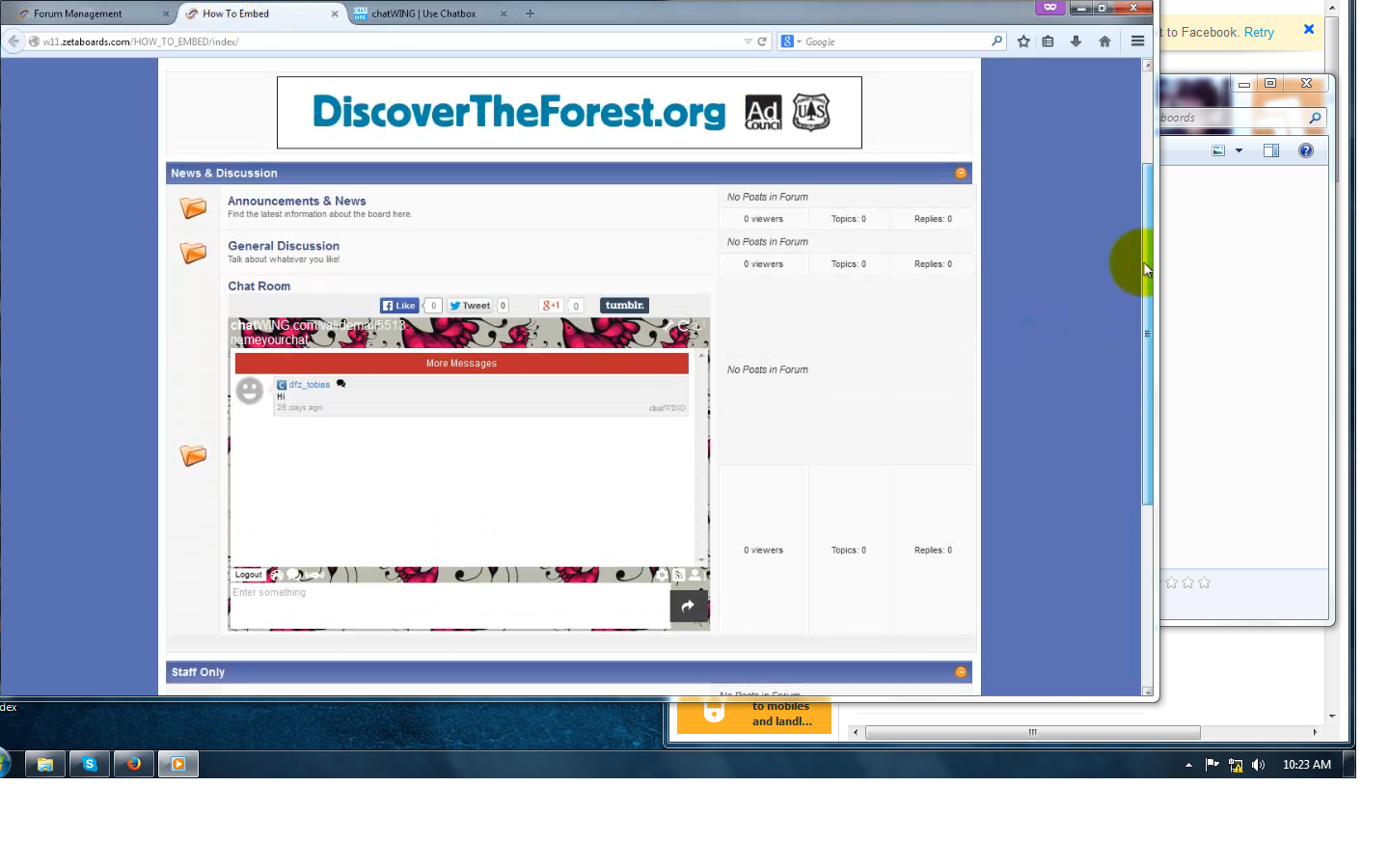
Task: Click the private browsing mask icon
Action: (x=1050, y=7)
